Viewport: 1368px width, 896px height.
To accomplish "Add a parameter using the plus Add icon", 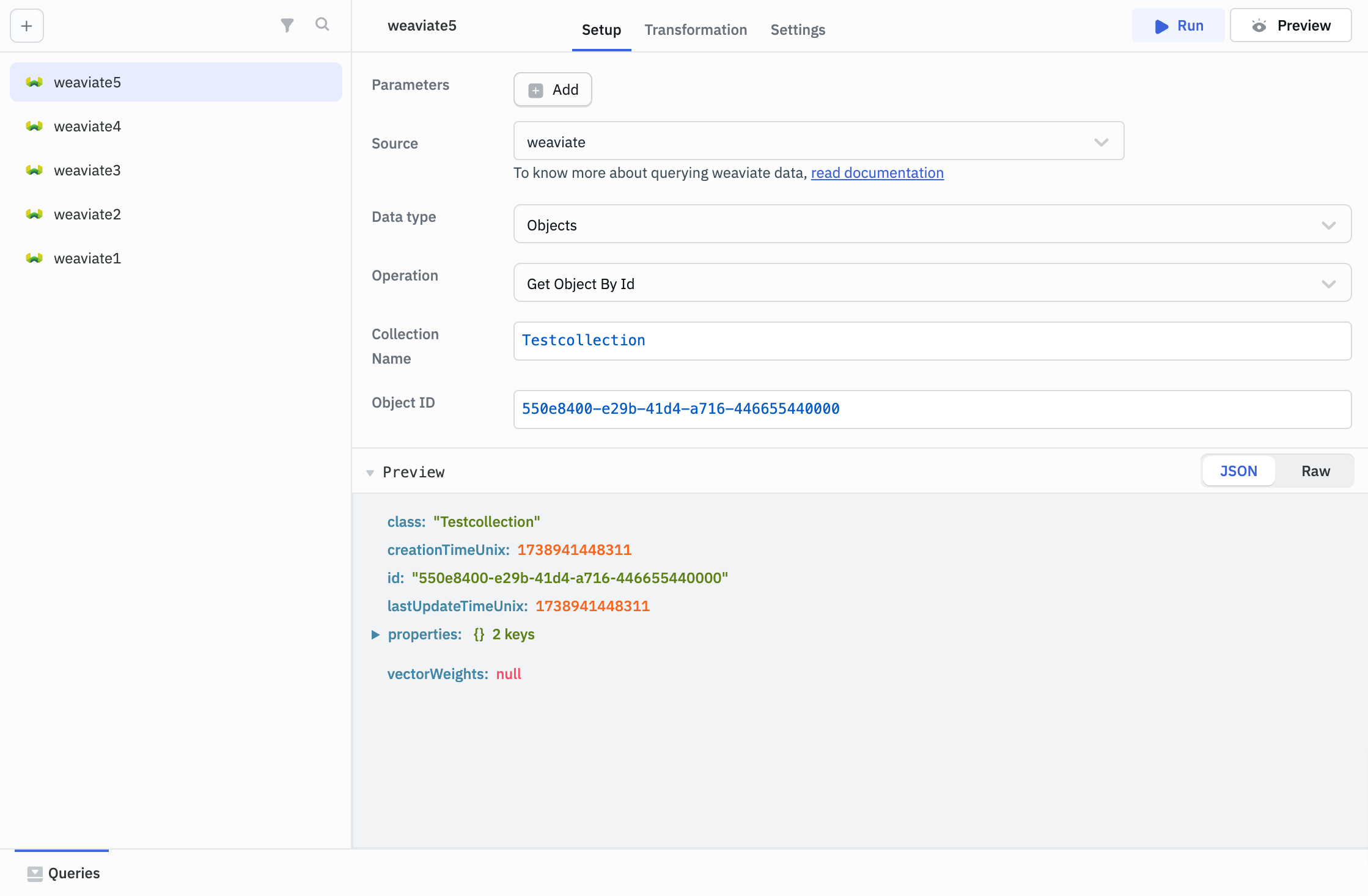I will click(536, 89).
